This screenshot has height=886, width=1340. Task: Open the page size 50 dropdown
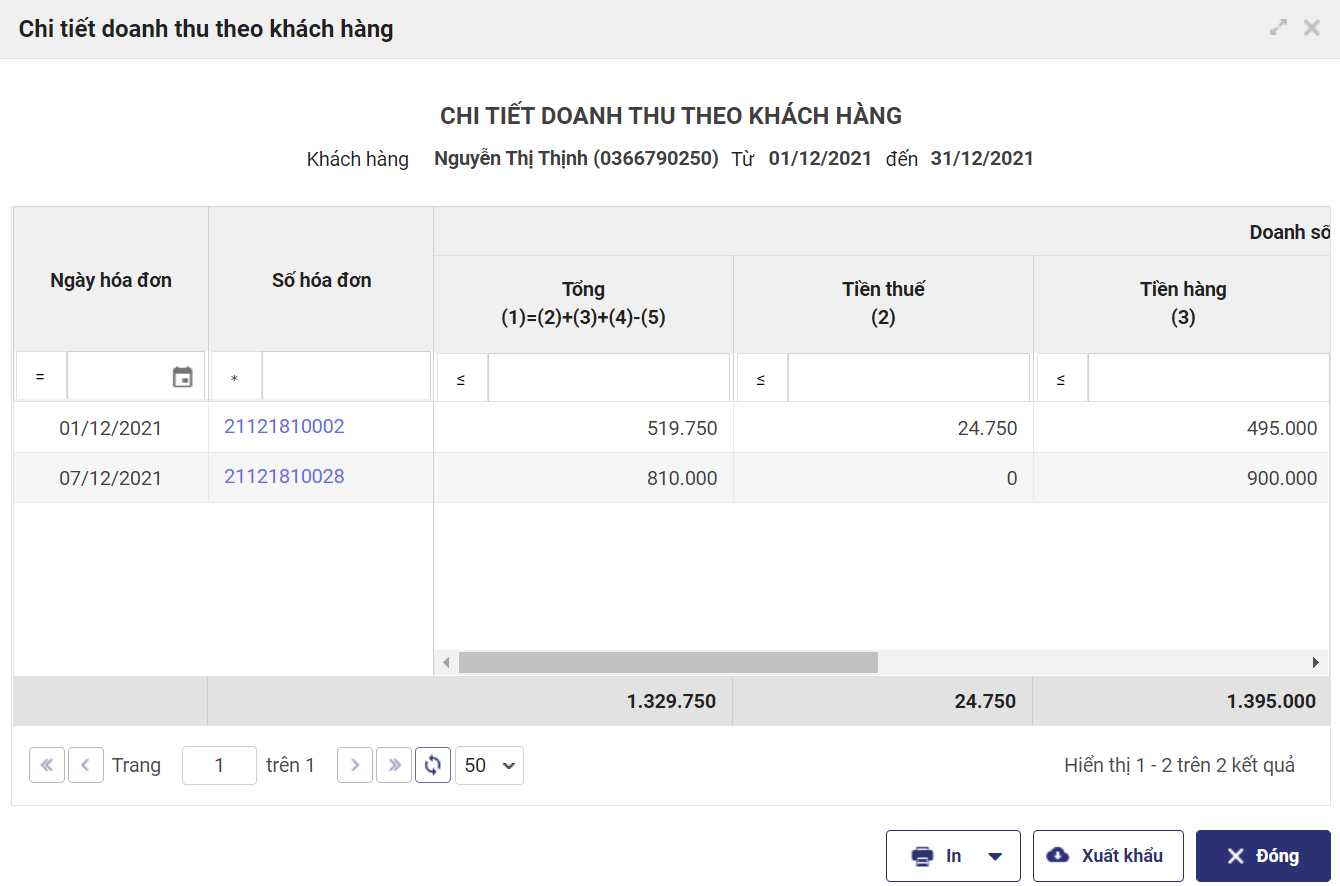(x=489, y=765)
